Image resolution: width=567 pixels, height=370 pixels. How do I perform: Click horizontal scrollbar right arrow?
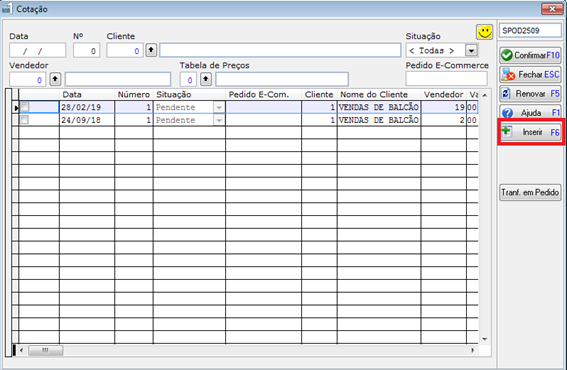[473, 350]
